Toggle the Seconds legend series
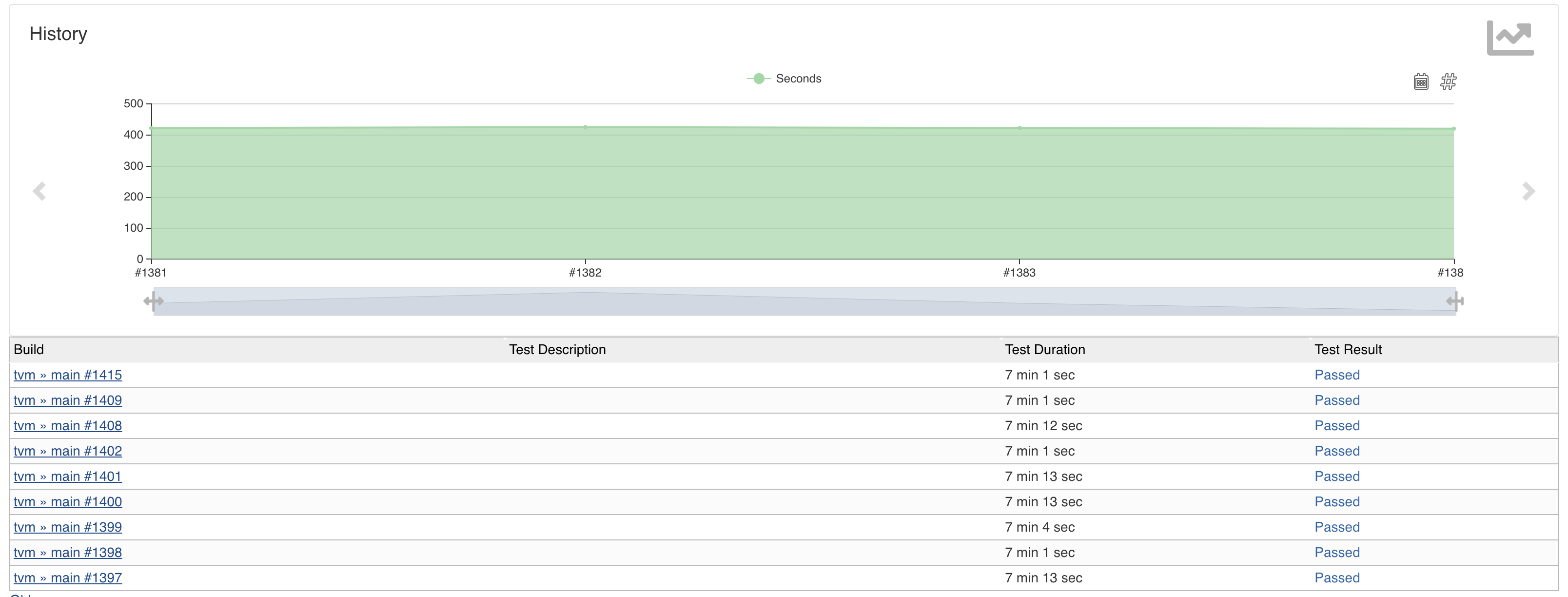The image size is (1568, 597). point(784,79)
